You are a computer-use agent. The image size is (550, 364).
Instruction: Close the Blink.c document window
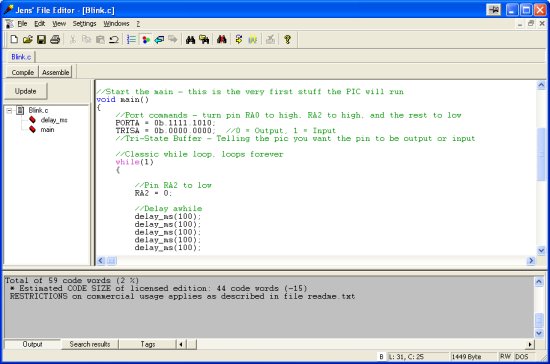[542, 23]
